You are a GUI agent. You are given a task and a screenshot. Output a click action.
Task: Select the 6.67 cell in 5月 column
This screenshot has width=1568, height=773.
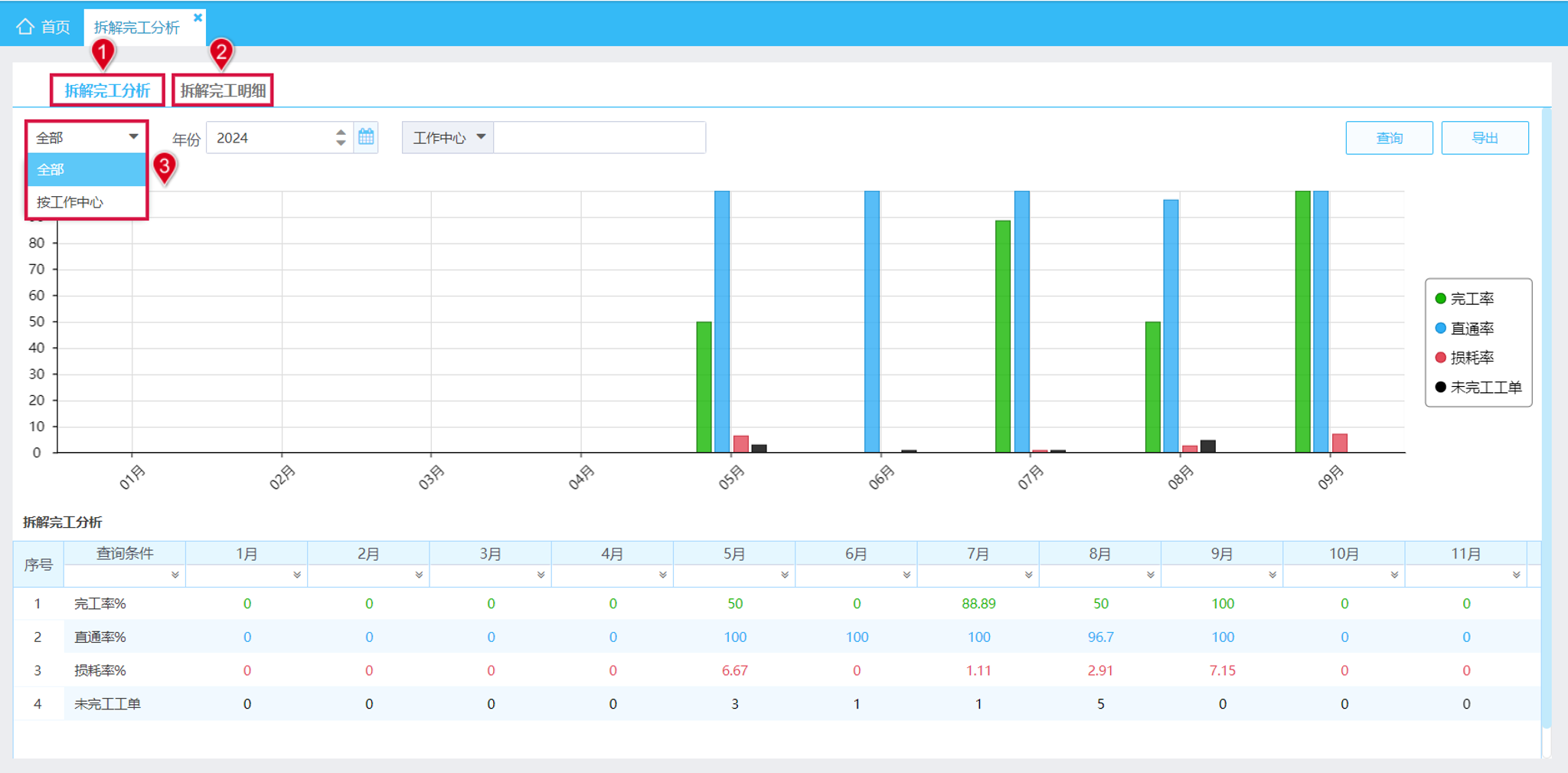pos(734,670)
